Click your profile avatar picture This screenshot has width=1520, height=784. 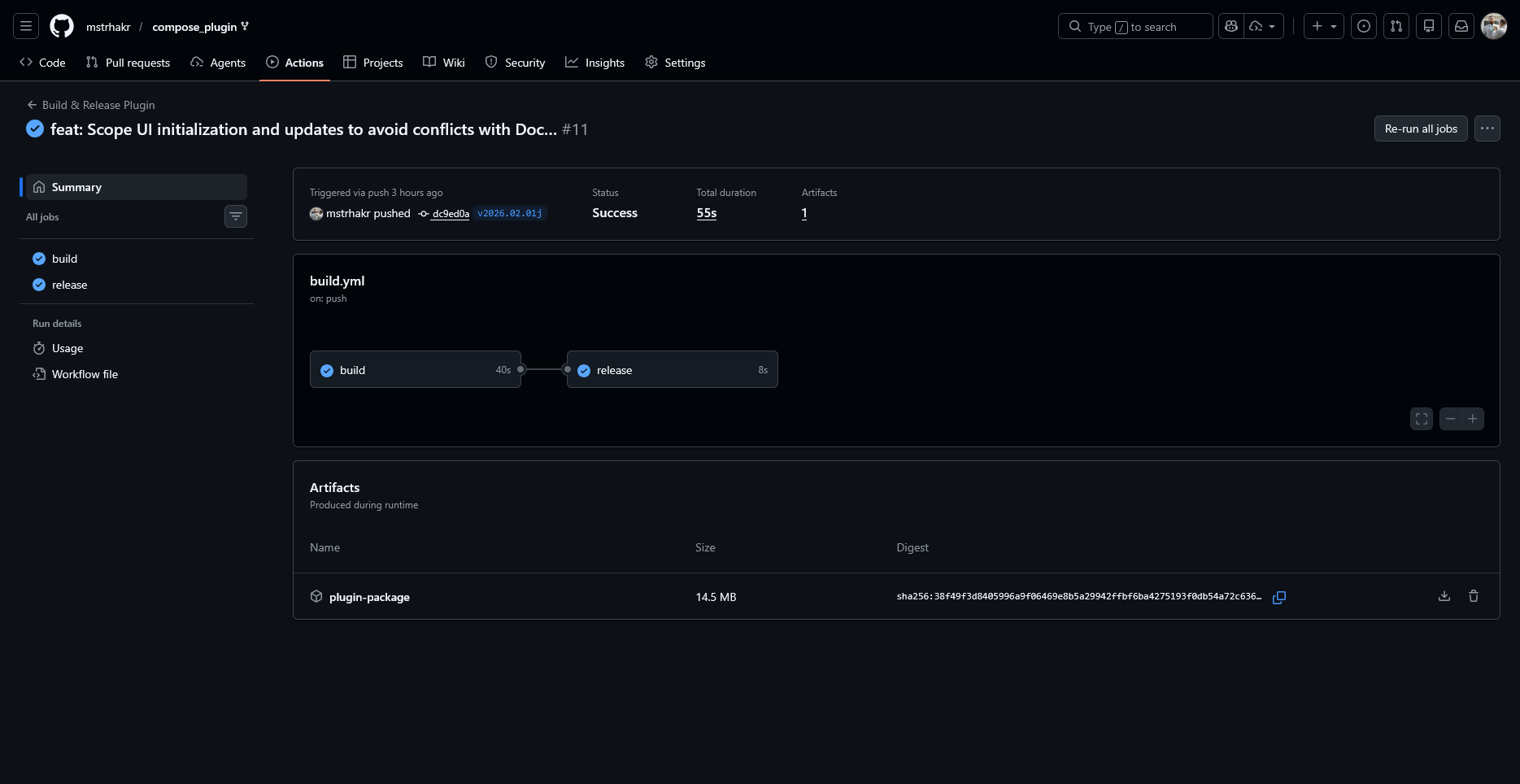coord(1494,26)
